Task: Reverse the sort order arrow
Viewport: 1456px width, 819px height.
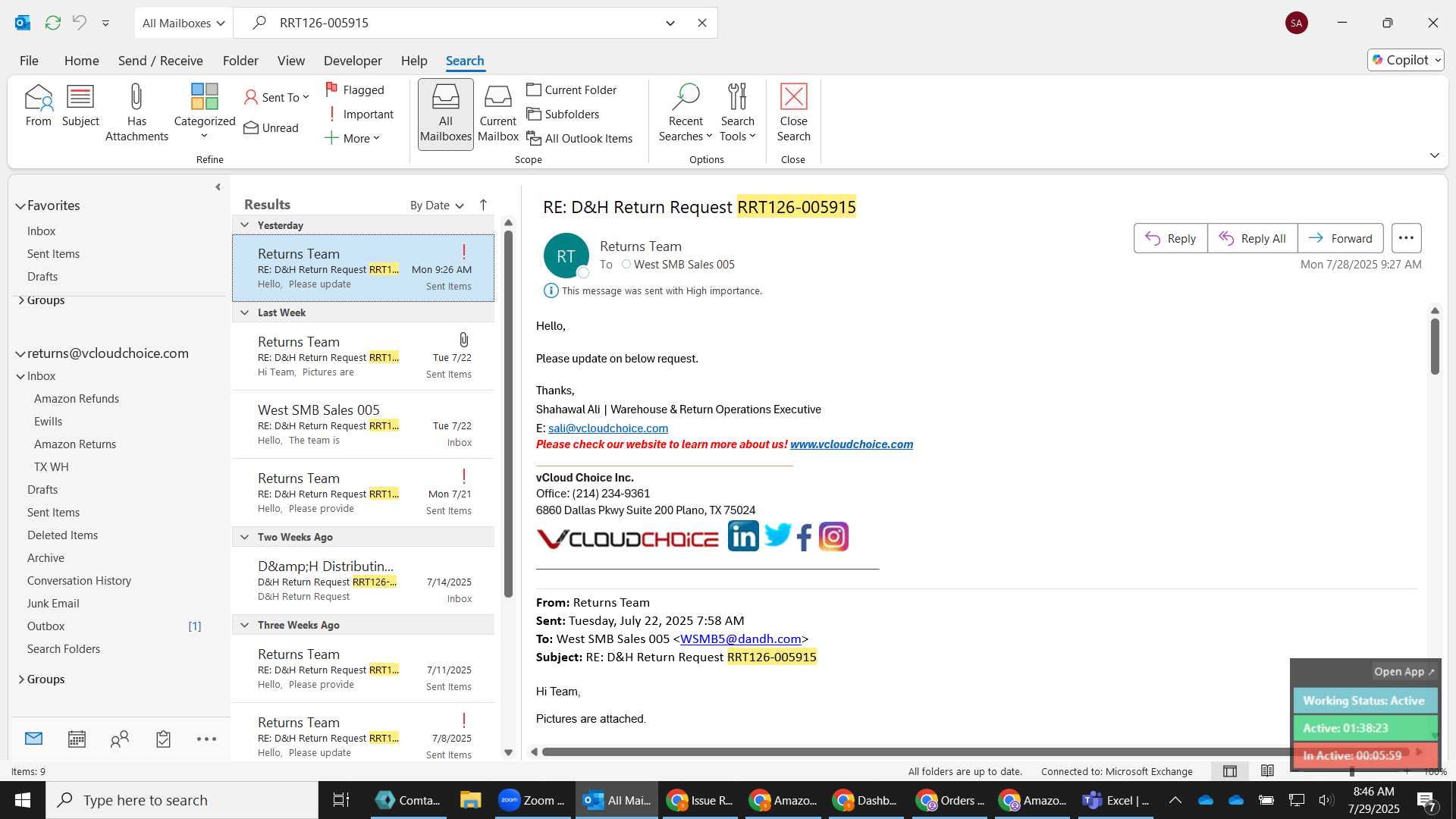Action: point(483,205)
